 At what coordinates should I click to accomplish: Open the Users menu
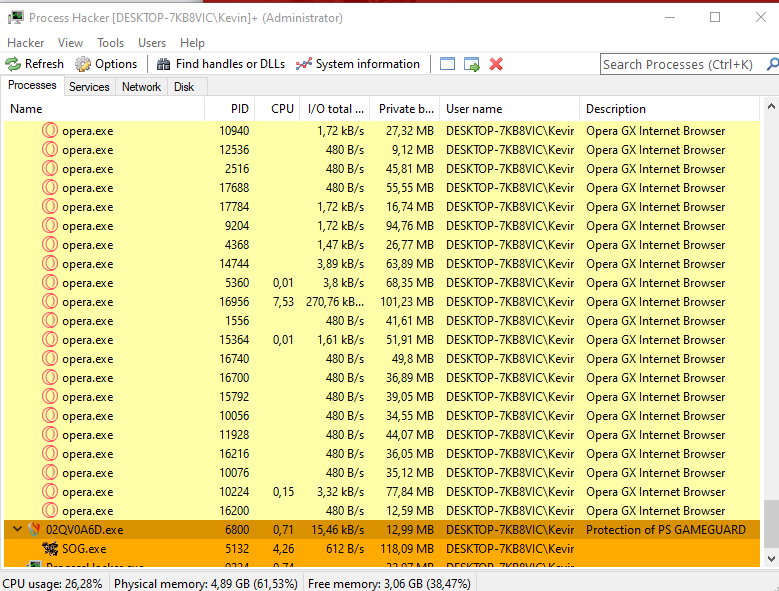pyautogui.click(x=152, y=43)
